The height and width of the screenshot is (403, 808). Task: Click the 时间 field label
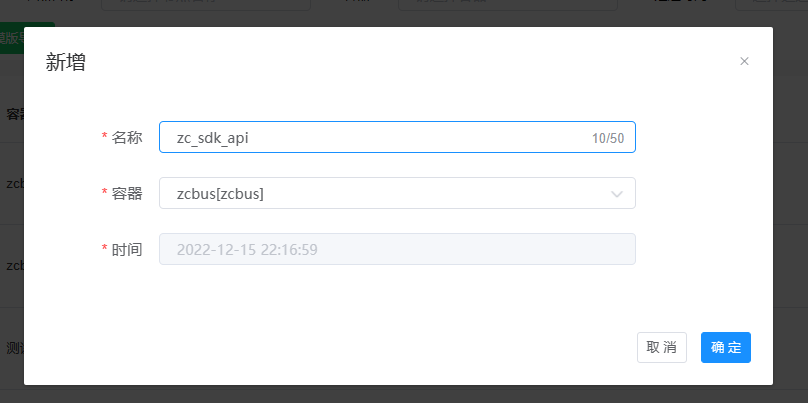[127, 249]
